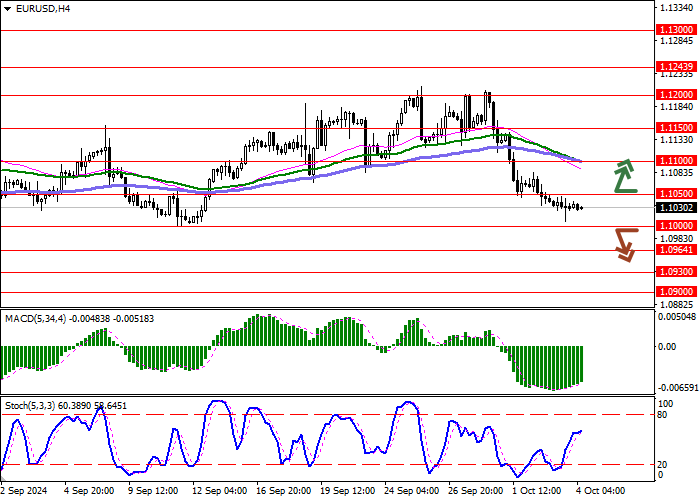This screenshot has width=700, height=500.
Task: Select the 1.10500 red level label
Action: (x=676, y=194)
